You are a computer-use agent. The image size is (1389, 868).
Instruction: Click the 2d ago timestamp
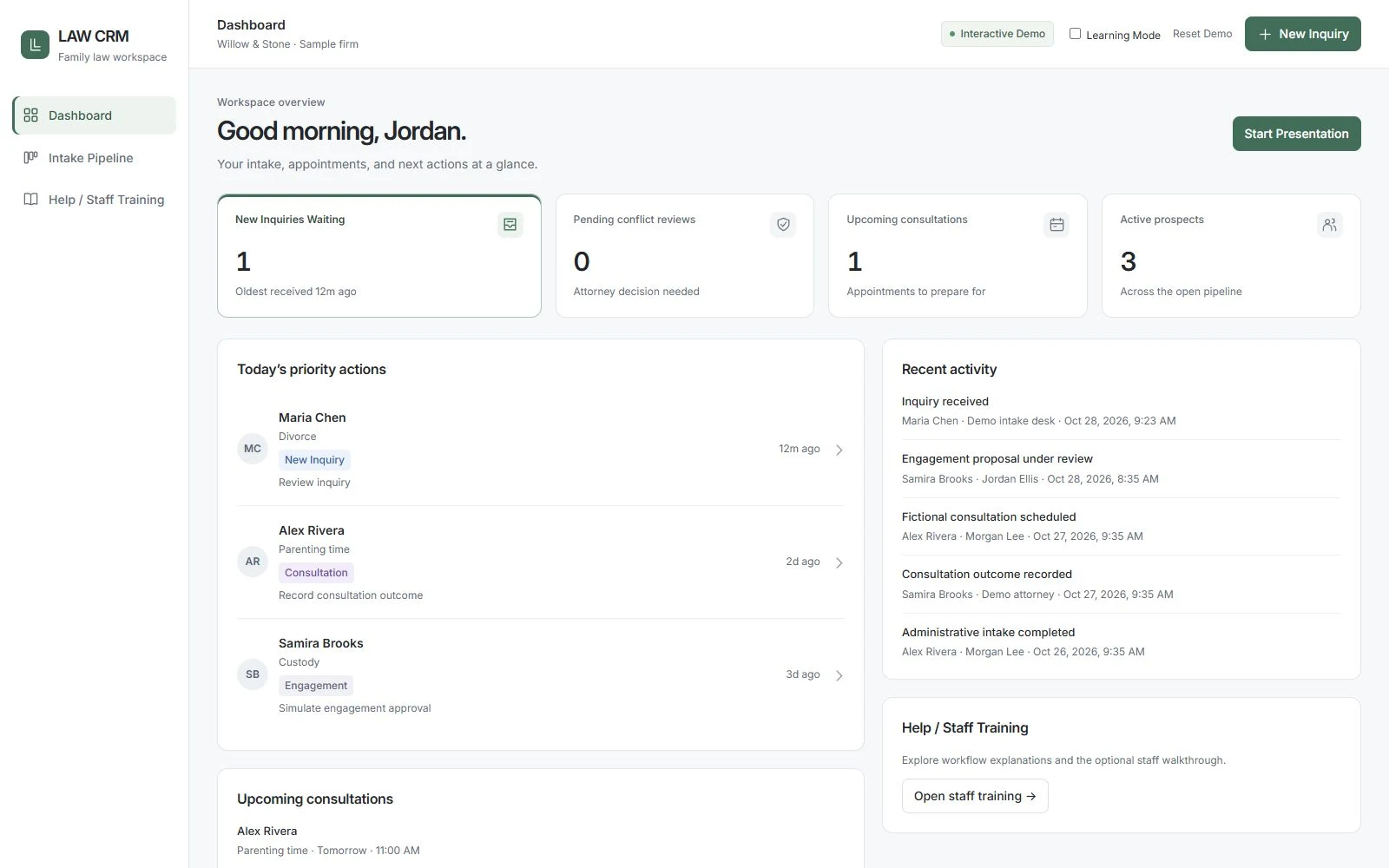pyautogui.click(x=803, y=562)
